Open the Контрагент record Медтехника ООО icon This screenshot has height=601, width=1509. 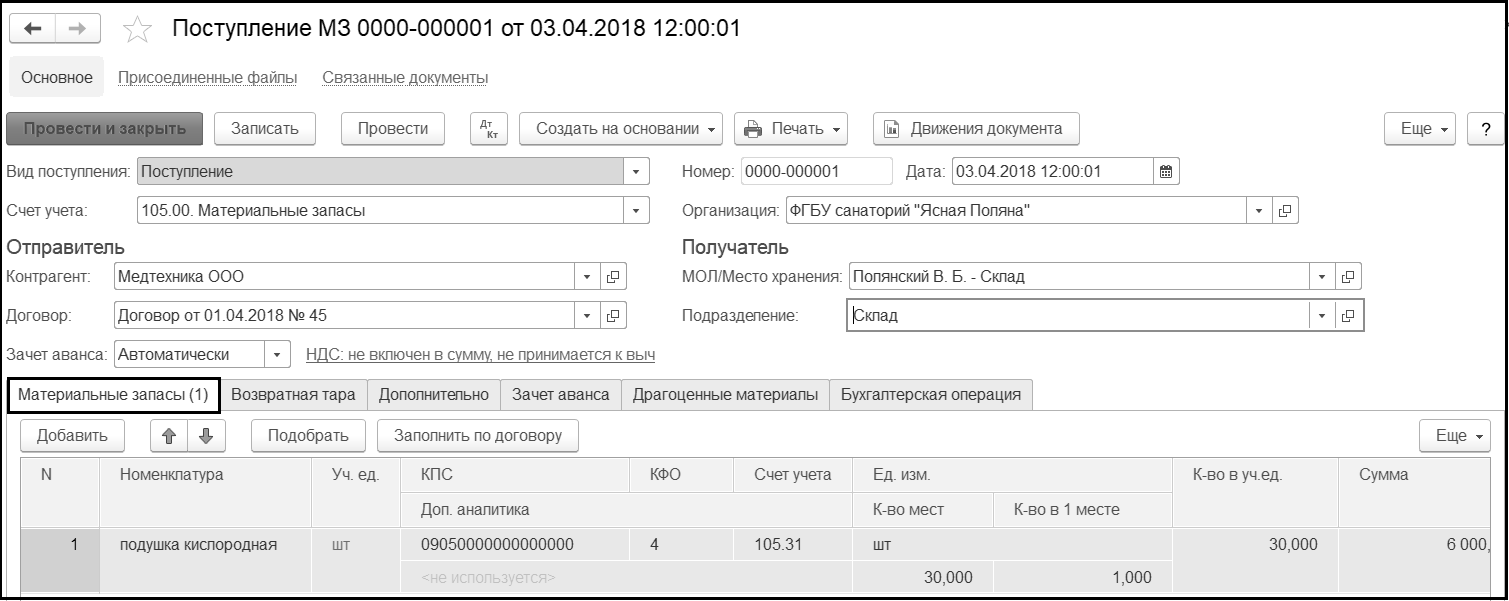(x=614, y=276)
